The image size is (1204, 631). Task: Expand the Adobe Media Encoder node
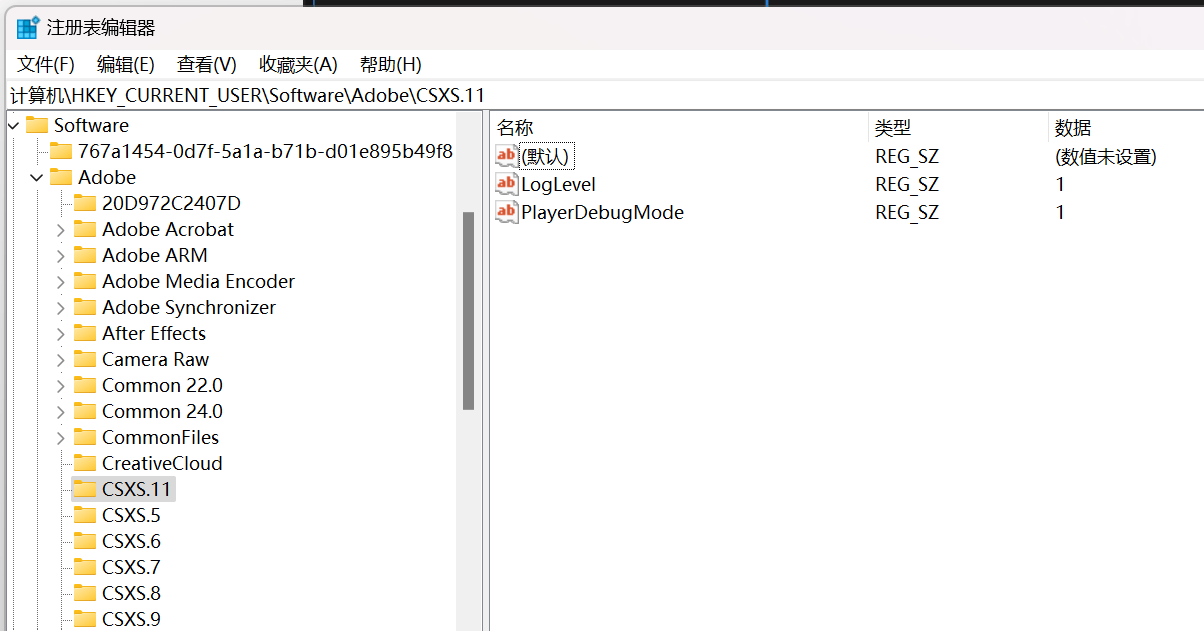61,281
